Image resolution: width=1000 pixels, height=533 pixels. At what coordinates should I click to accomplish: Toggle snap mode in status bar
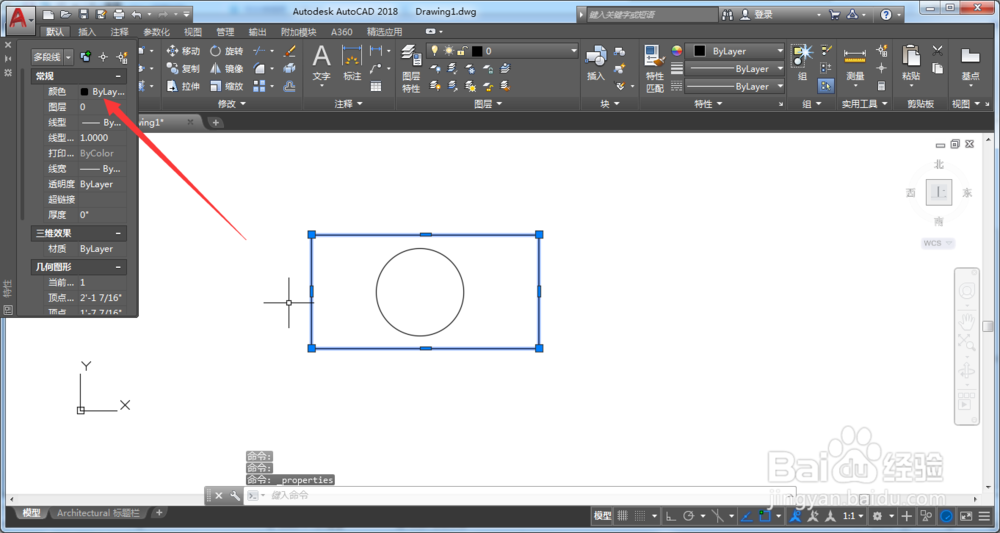pos(640,516)
